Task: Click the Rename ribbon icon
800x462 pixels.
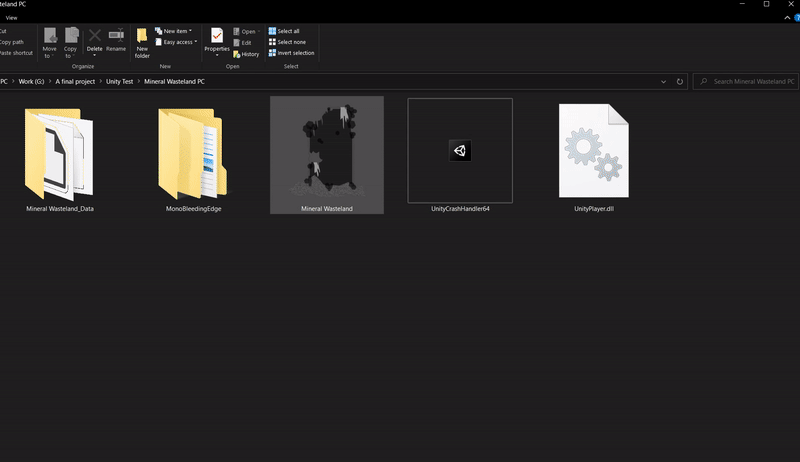Action: tap(116, 40)
